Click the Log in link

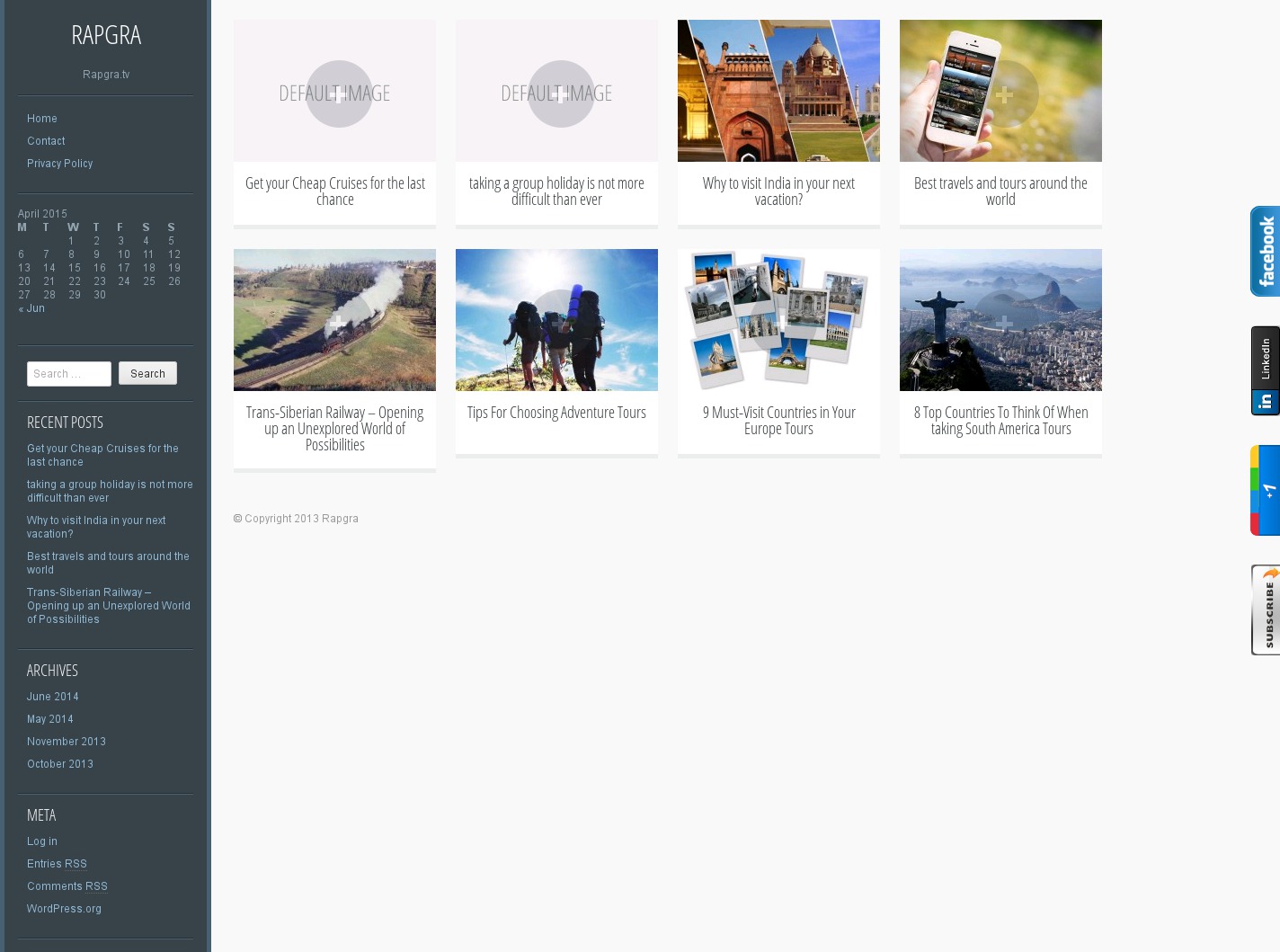tap(42, 841)
